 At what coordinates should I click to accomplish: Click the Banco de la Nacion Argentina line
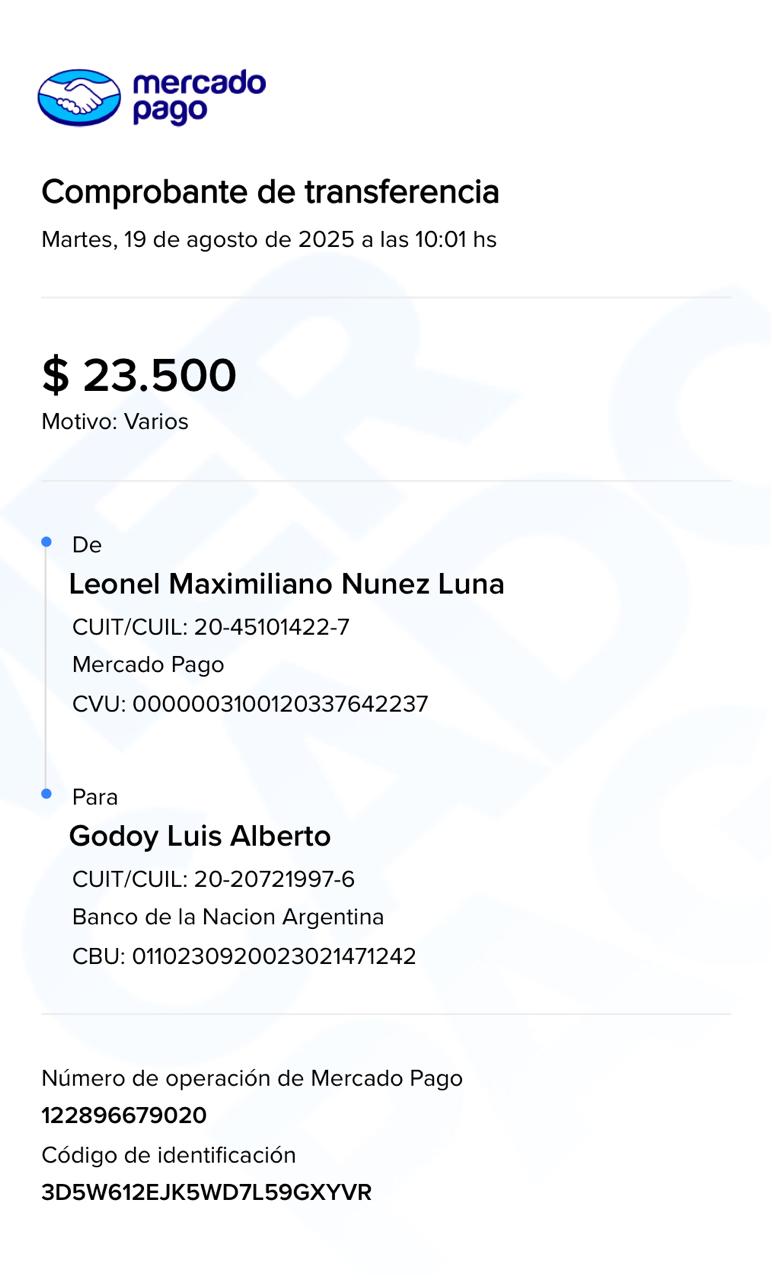[228, 917]
